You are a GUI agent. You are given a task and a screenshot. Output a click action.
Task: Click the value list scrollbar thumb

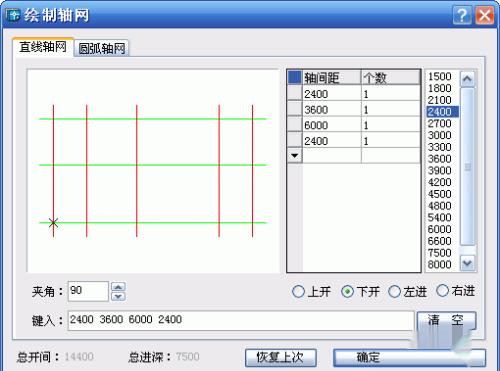467,167
